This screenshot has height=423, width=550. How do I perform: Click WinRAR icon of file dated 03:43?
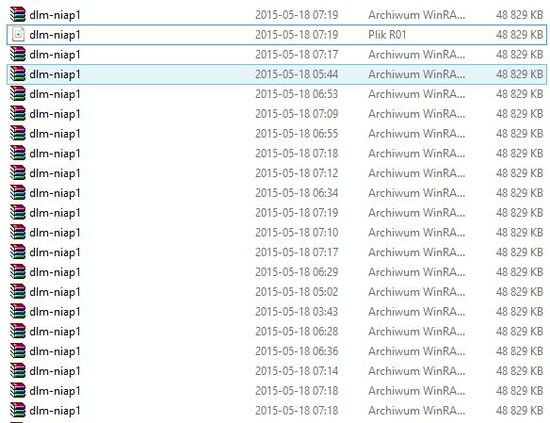[x=18, y=311]
